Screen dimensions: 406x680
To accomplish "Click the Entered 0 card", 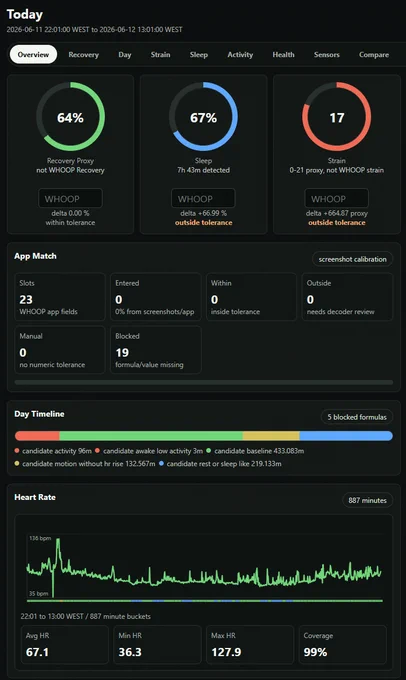I will 156,297.
